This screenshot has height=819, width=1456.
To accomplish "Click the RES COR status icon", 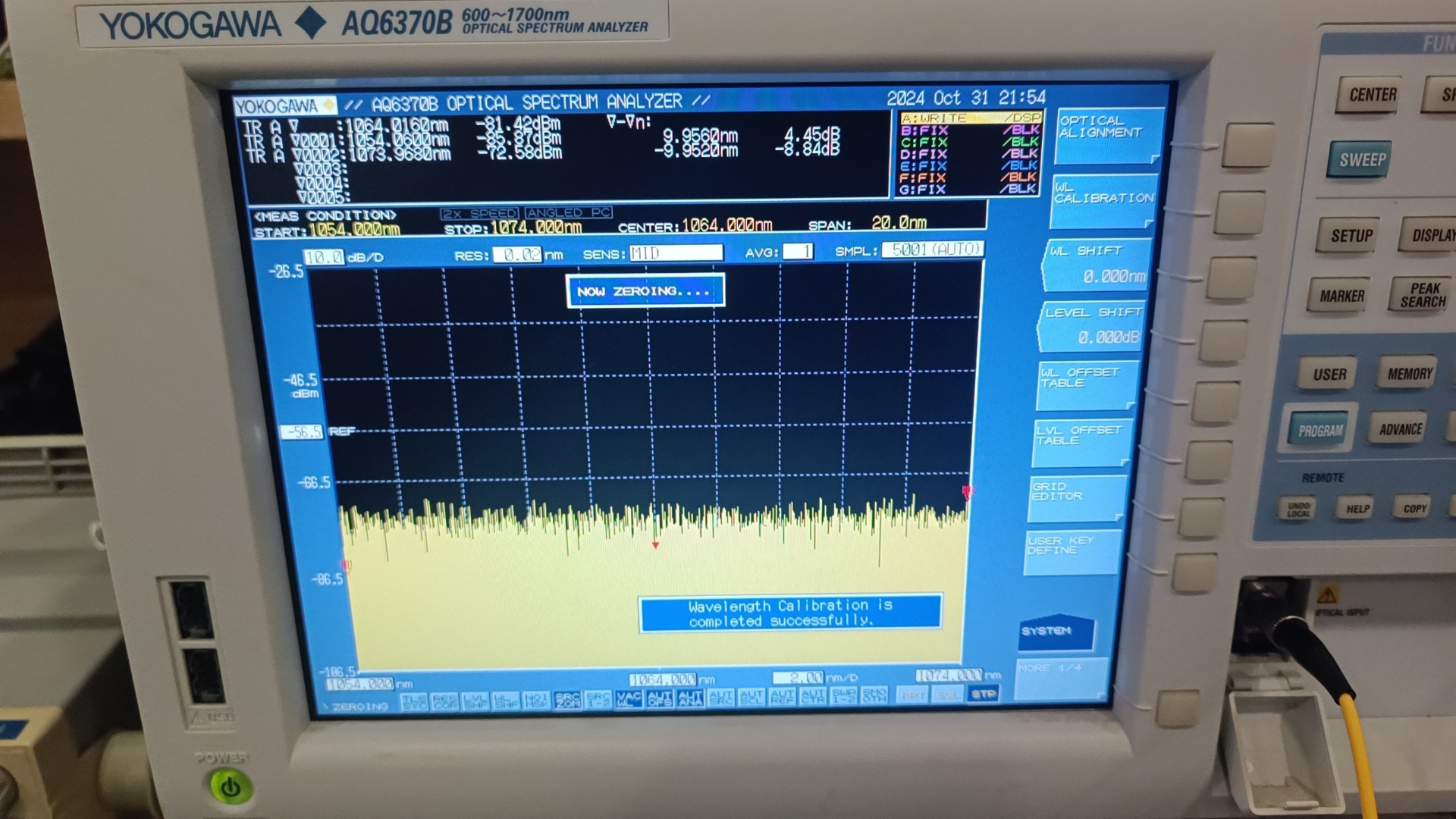I will click(445, 702).
